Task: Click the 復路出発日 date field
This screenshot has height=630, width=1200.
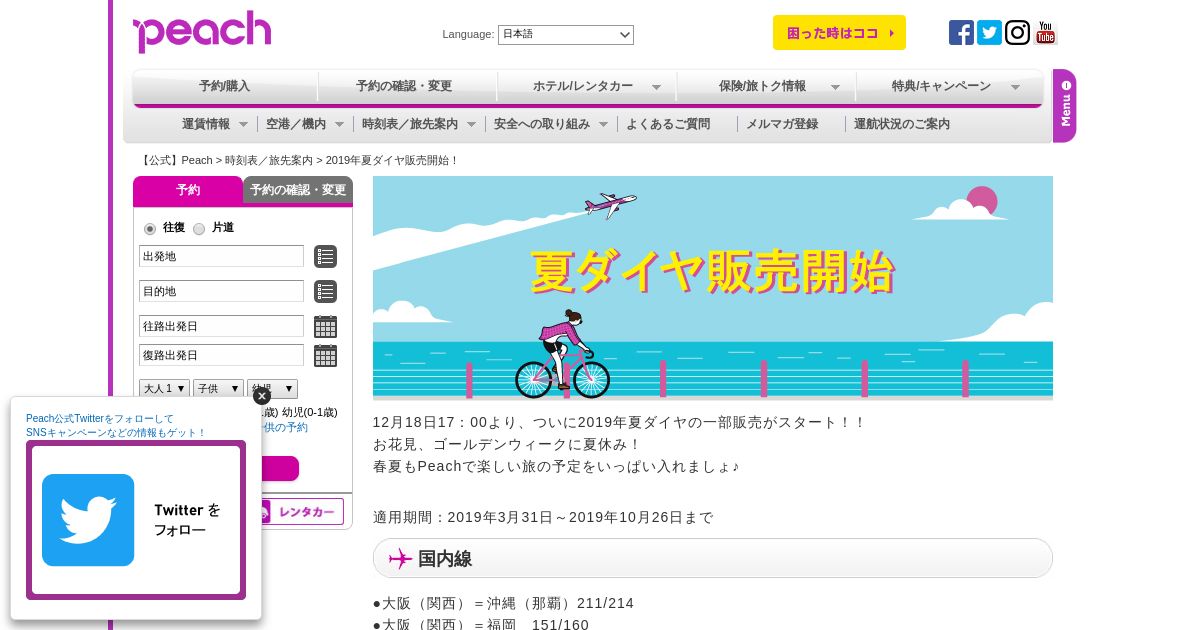Action: (221, 355)
